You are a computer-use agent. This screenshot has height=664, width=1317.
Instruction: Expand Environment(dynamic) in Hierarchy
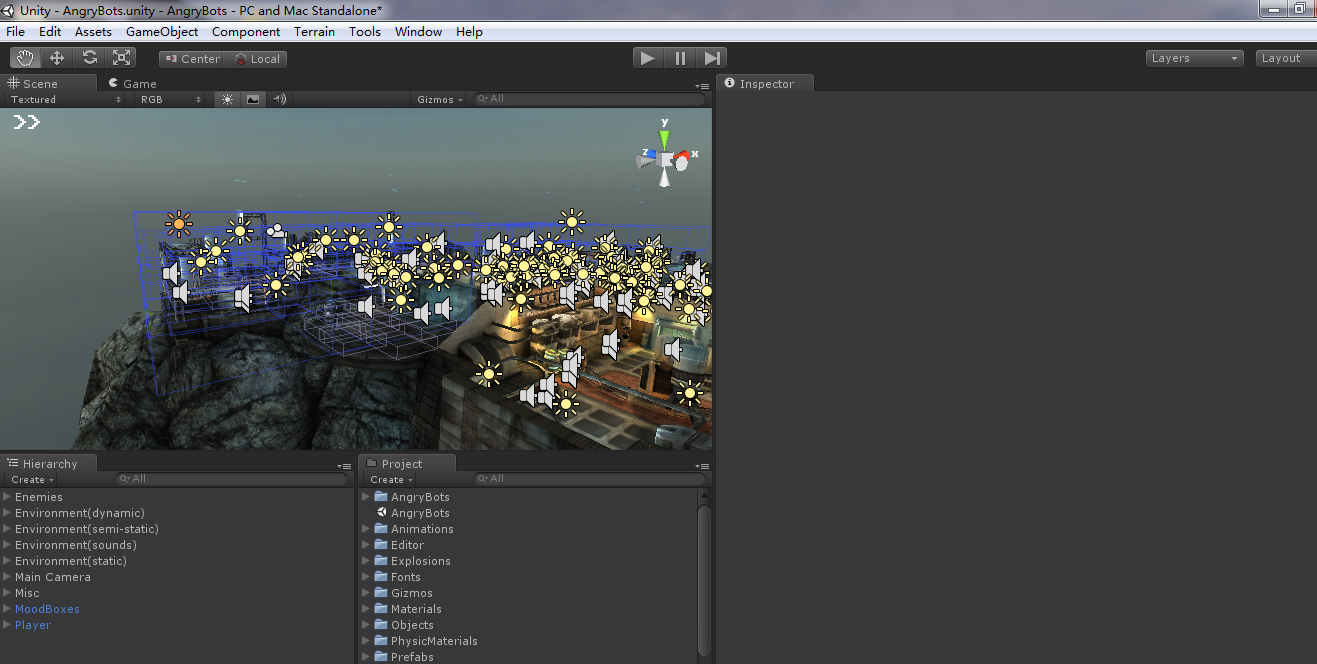(x=7, y=513)
